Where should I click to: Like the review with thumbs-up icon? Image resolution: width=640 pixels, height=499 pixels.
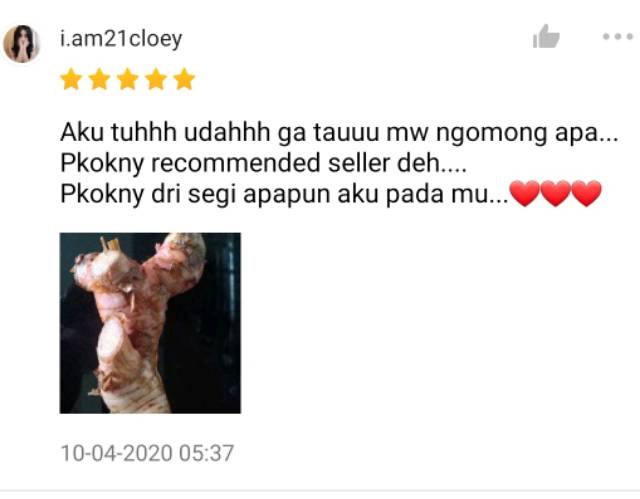point(546,36)
